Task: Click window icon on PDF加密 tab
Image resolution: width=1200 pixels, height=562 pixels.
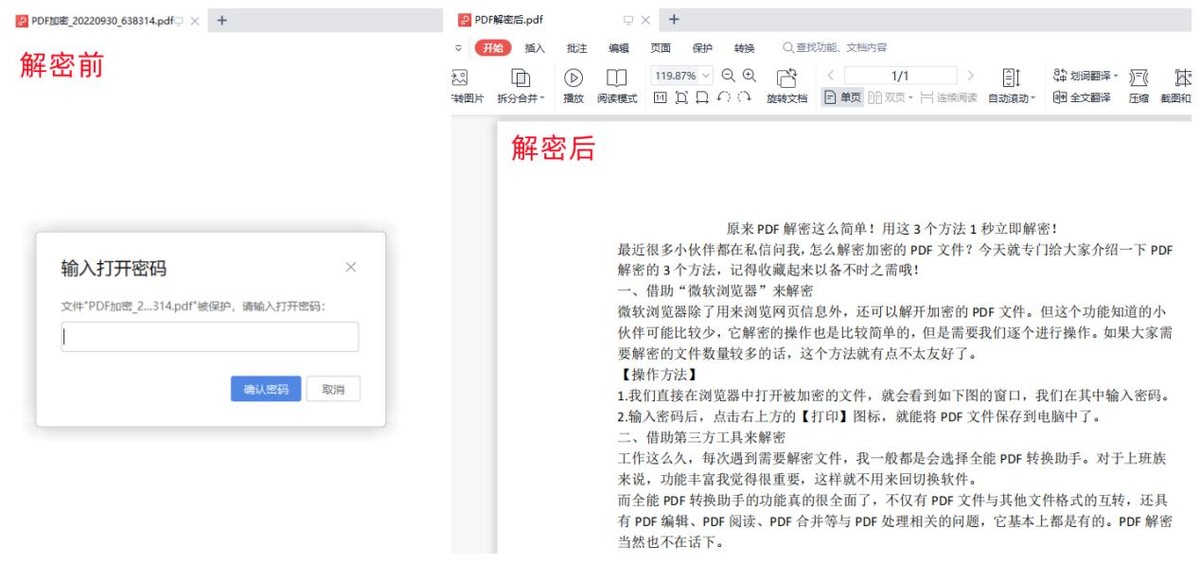Action: pos(178,20)
